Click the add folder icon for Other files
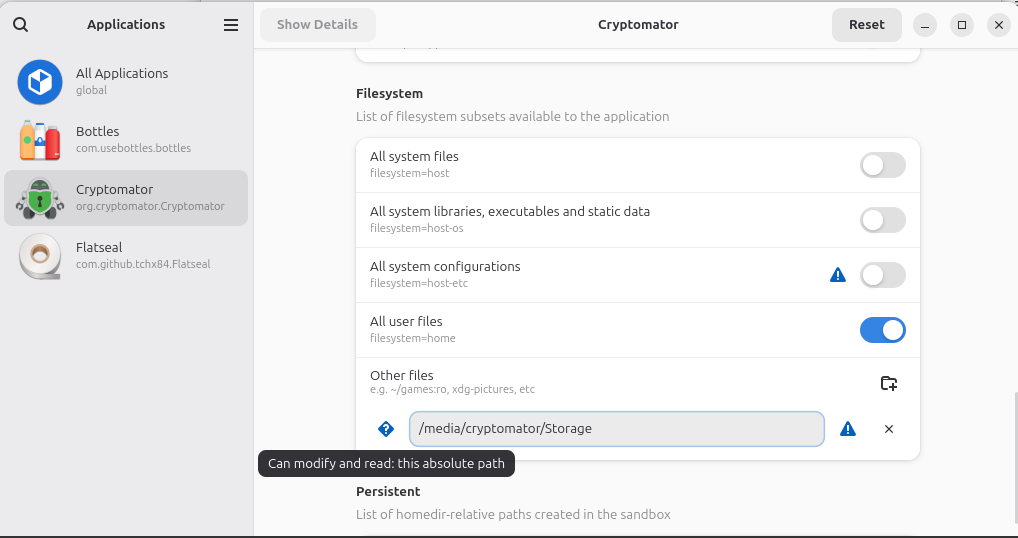 coord(888,383)
